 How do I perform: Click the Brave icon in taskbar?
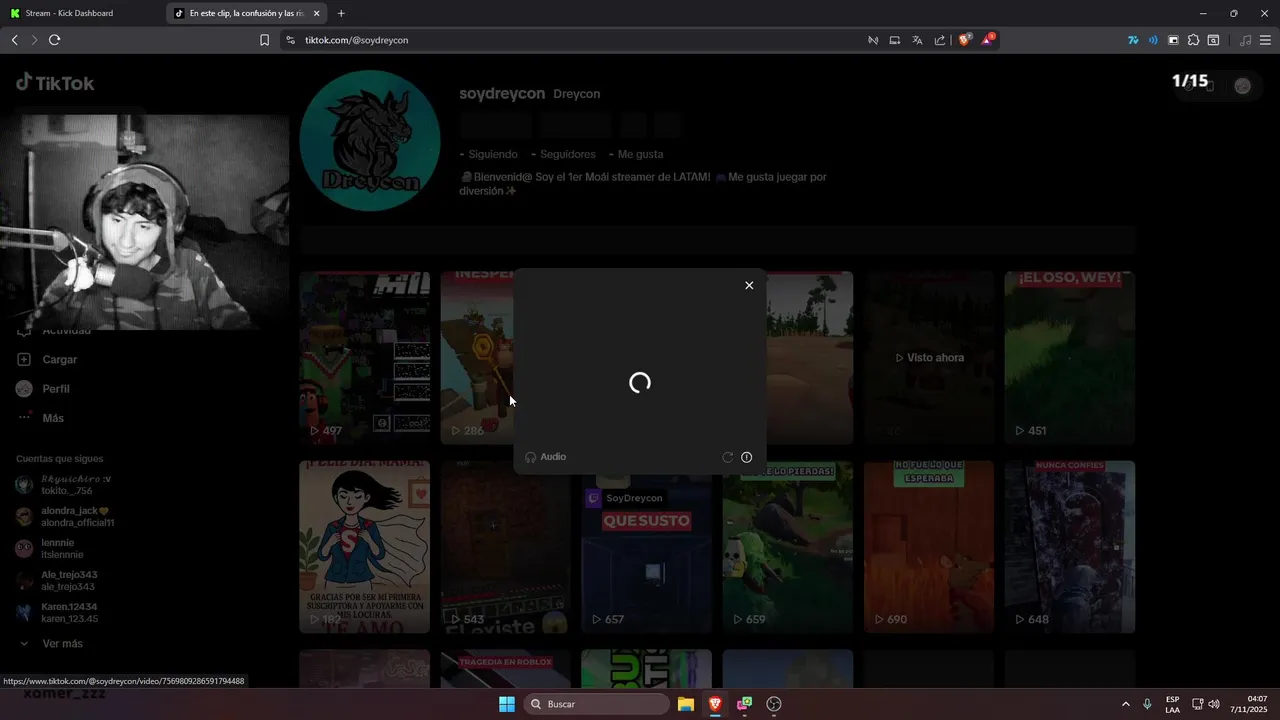[x=715, y=704]
